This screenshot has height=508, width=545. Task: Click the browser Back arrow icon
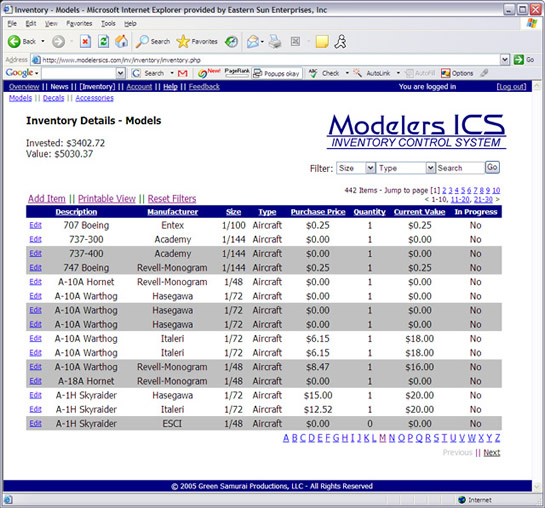(x=14, y=42)
